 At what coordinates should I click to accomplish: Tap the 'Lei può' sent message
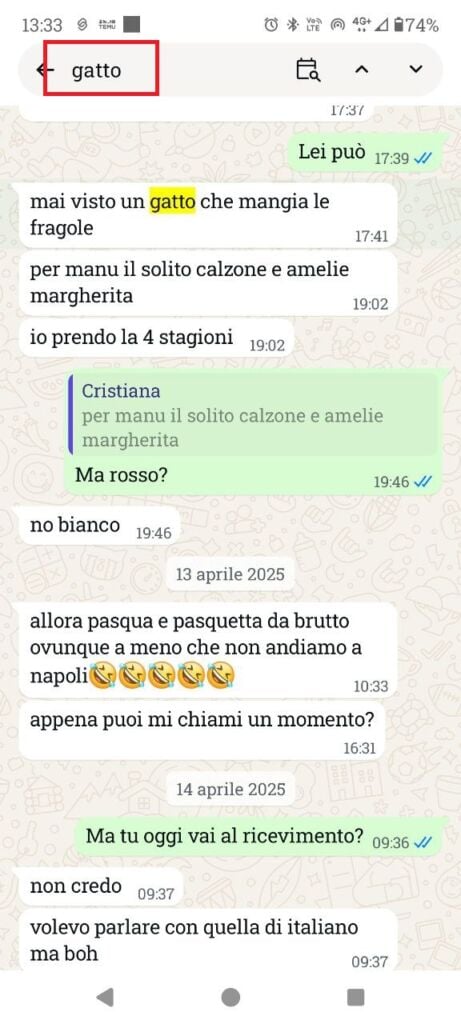[x=364, y=153]
